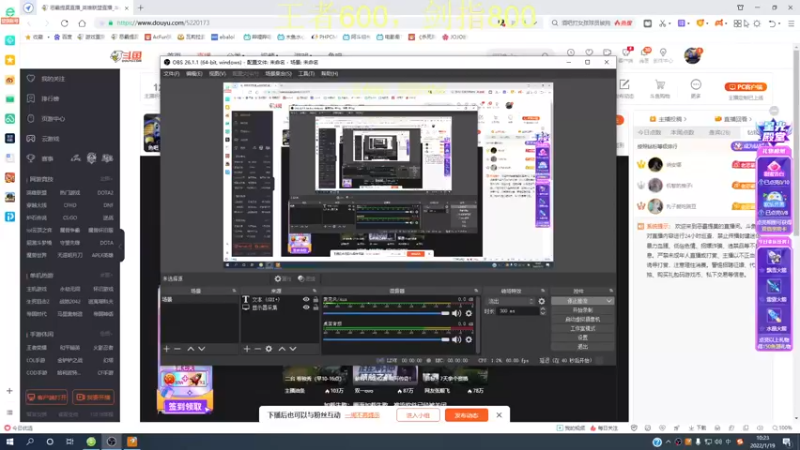Open the undo dropdown arrow in browser toolbar
The height and width of the screenshot is (450, 800).
780,23
